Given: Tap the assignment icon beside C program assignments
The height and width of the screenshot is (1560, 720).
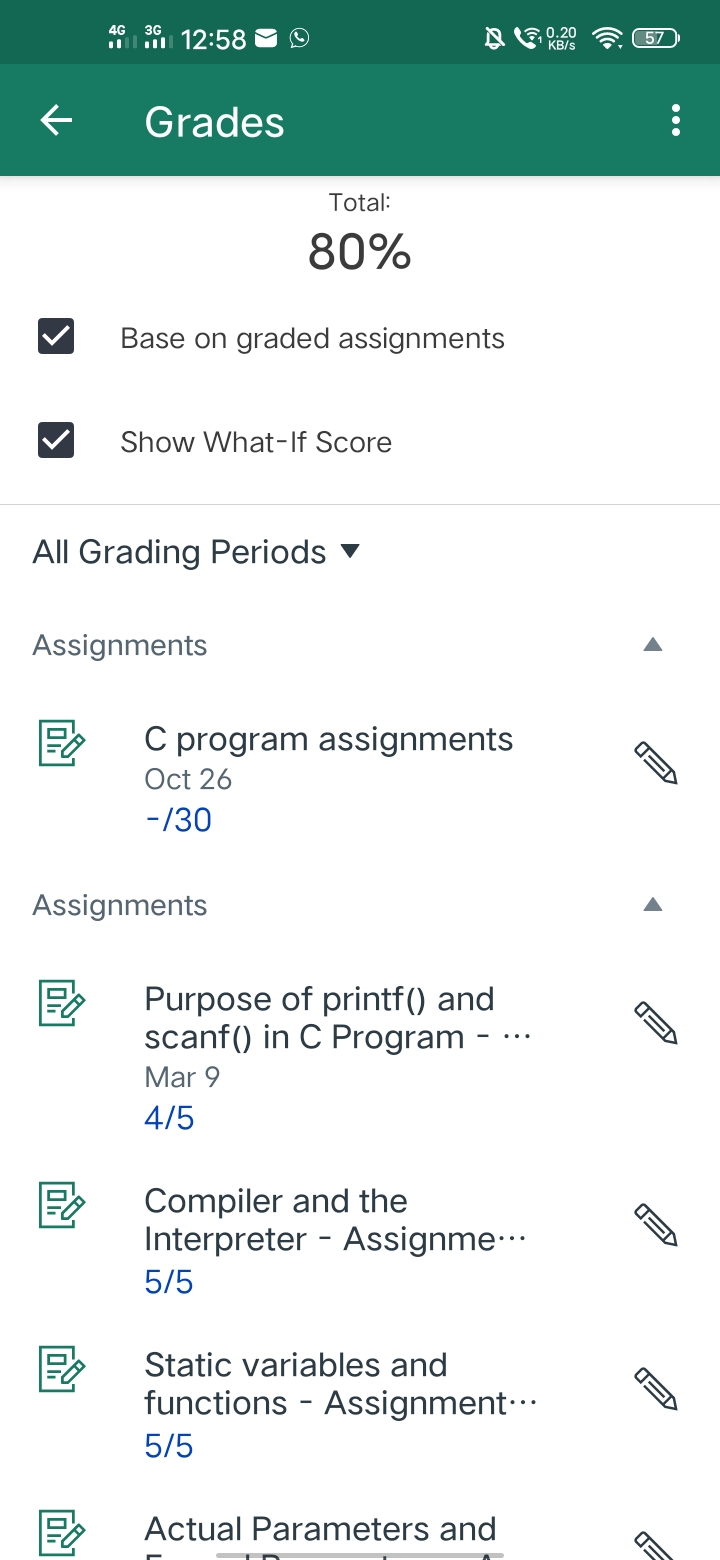Looking at the screenshot, I should pyautogui.click(x=62, y=743).
